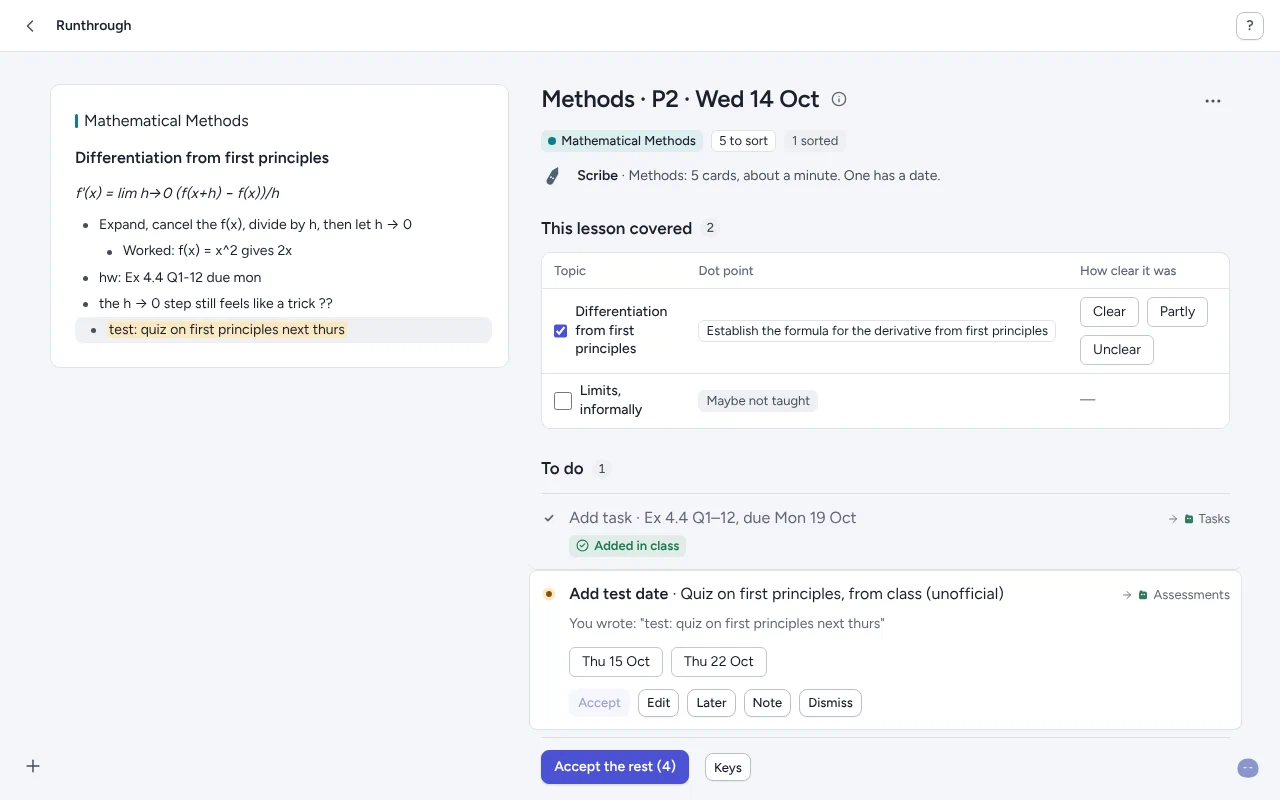Image resolution: width=1280 pixels, height=800 pixels.
Task: Postpone the card with Later
Action: [711, 703]
